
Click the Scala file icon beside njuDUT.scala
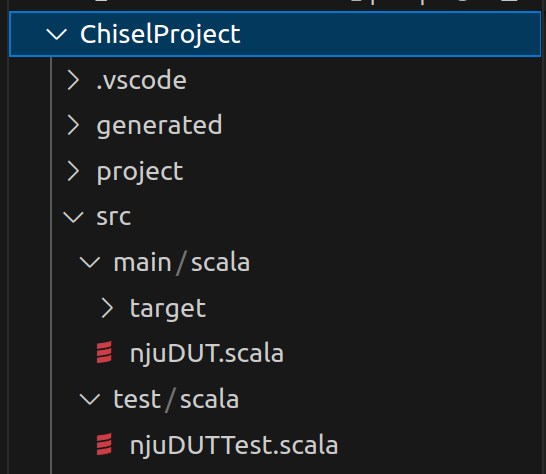point(104,352)
